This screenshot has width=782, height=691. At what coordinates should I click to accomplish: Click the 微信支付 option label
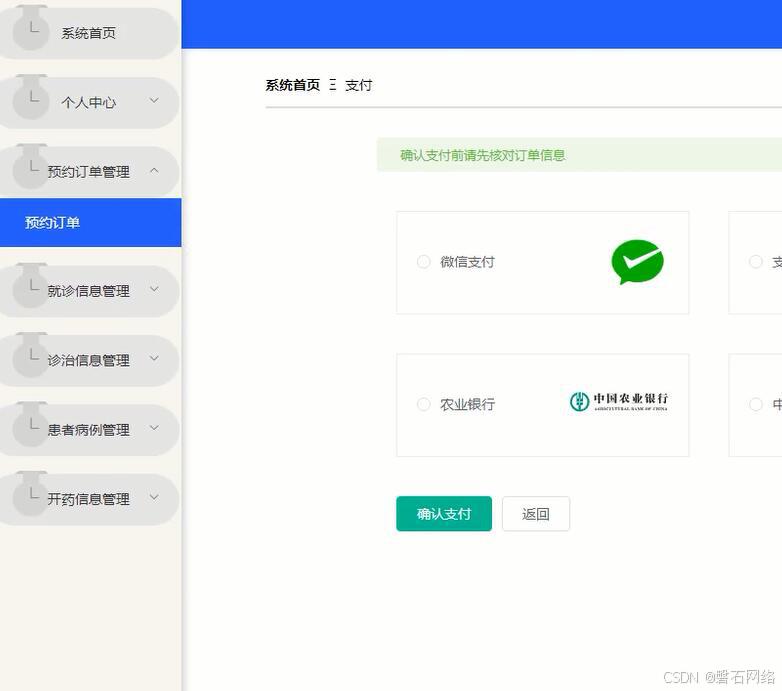pos(467,262)
